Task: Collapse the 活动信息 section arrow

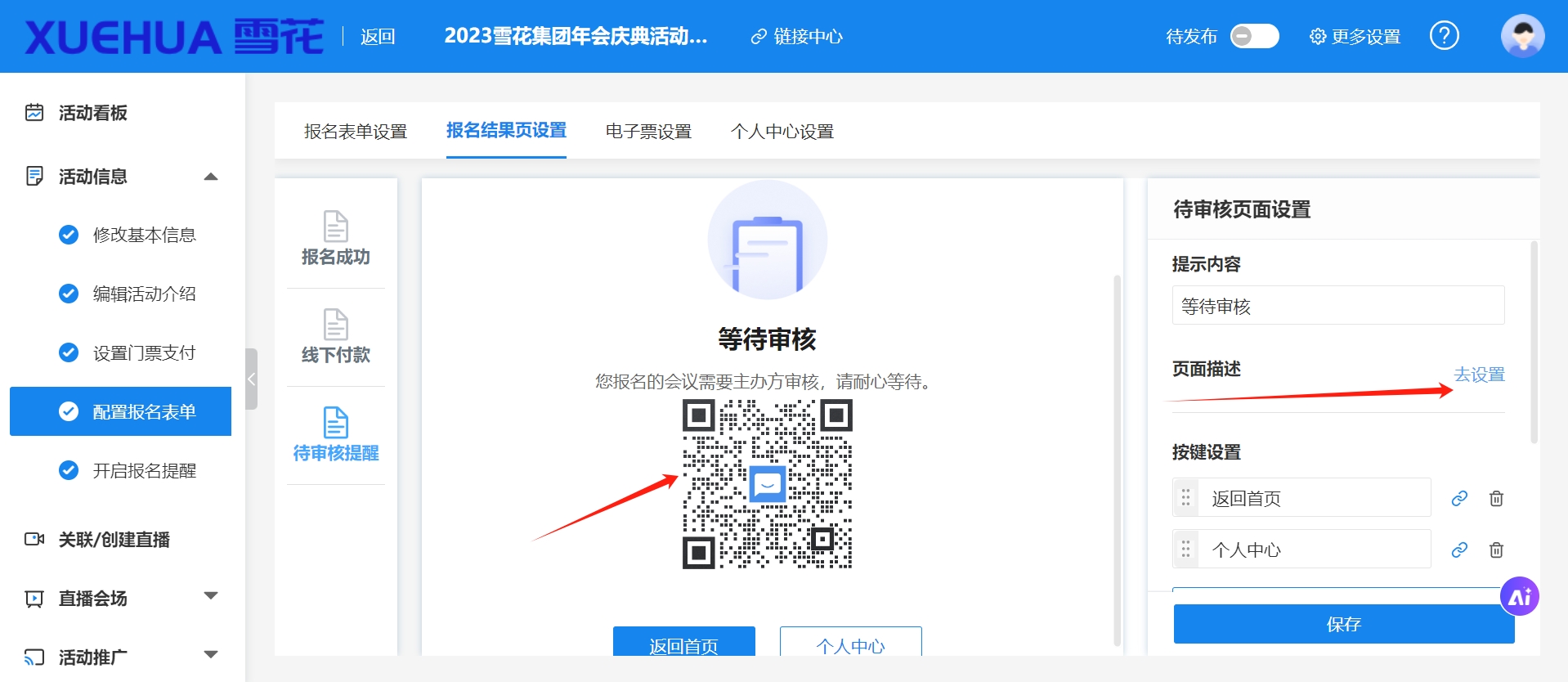Action: click(x=211, y=177)
